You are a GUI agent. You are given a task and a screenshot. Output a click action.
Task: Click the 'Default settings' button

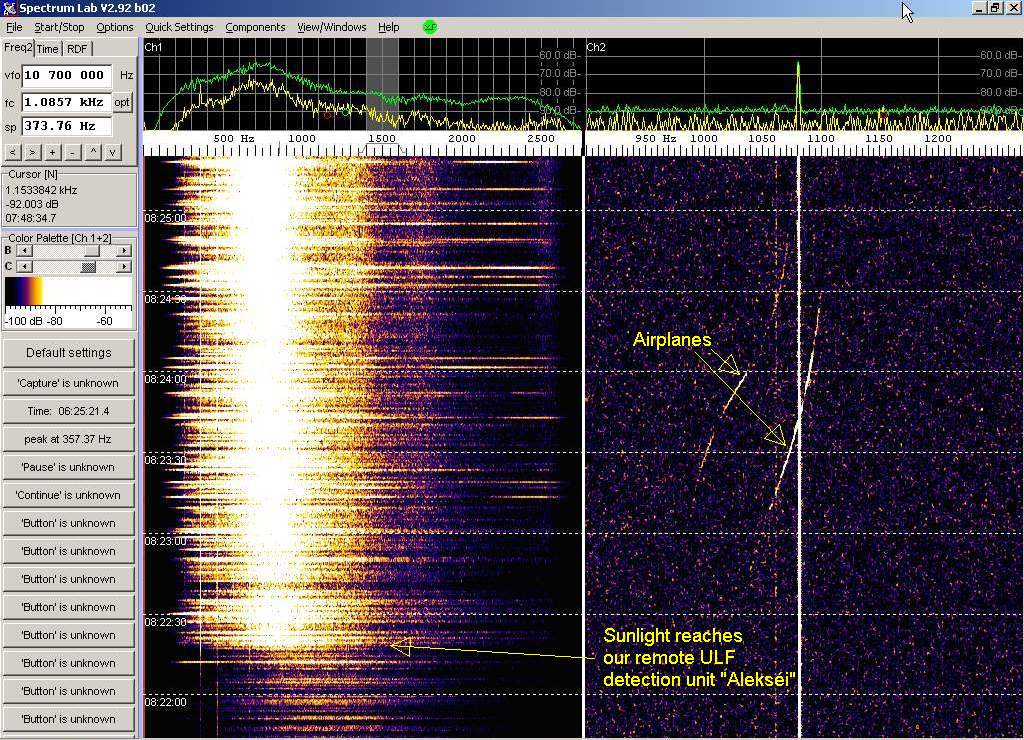click(x=68, y=353)
